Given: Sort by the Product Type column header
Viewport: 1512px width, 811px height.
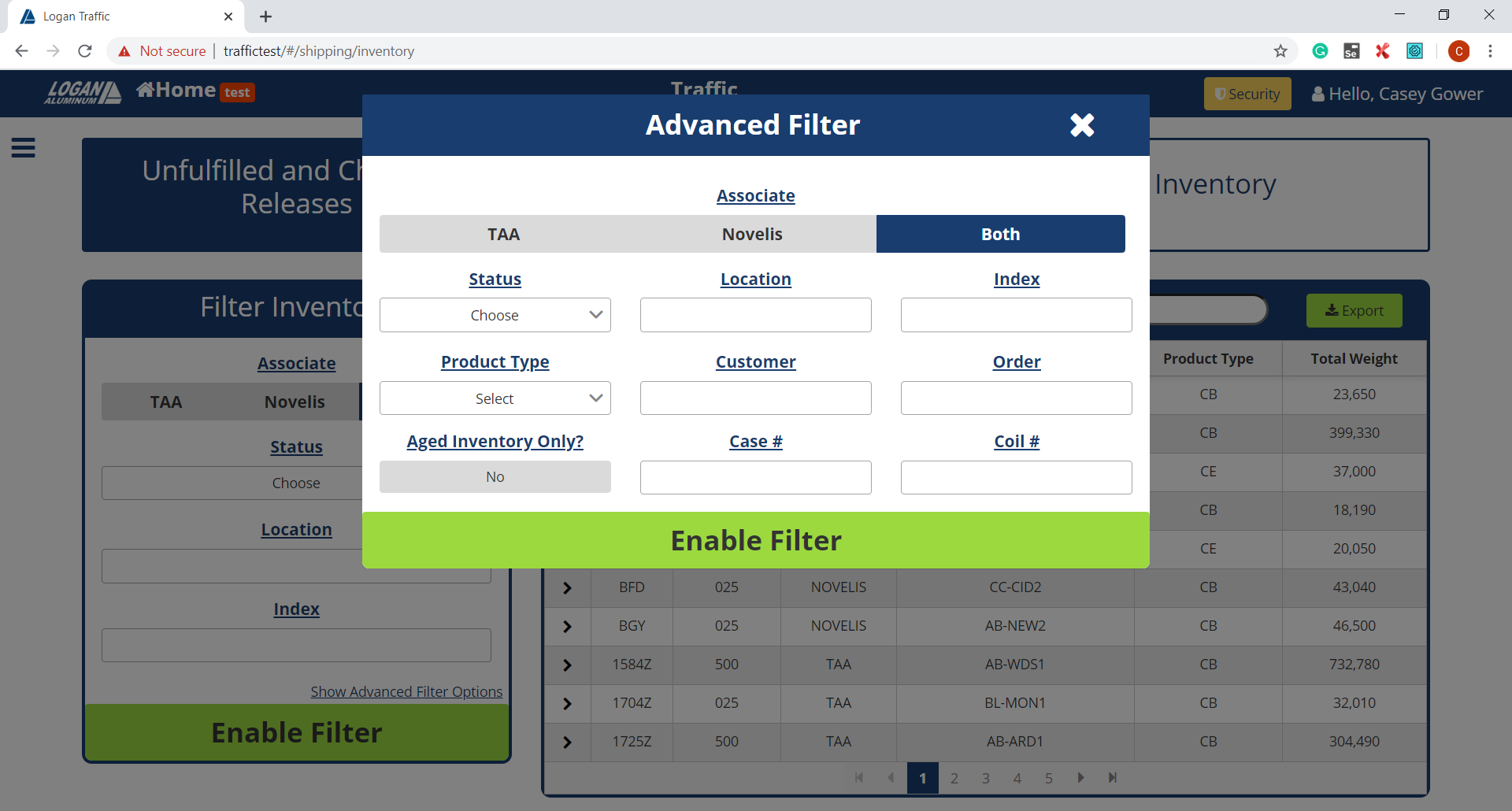Looking at the screenshot, I should coord(1208,358).
